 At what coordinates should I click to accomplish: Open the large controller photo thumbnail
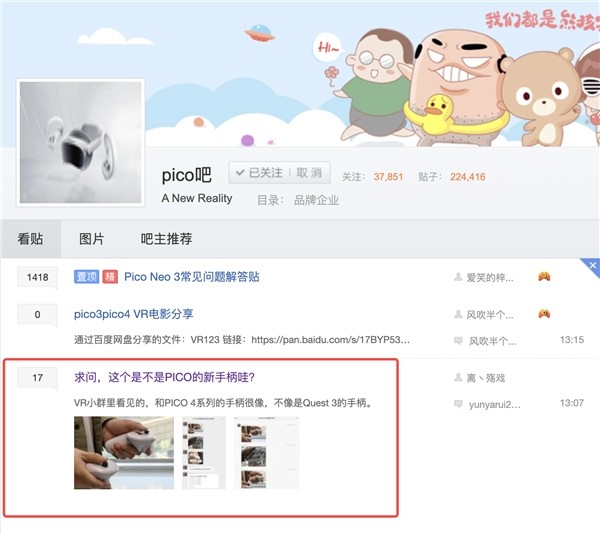tap(124, 453)
